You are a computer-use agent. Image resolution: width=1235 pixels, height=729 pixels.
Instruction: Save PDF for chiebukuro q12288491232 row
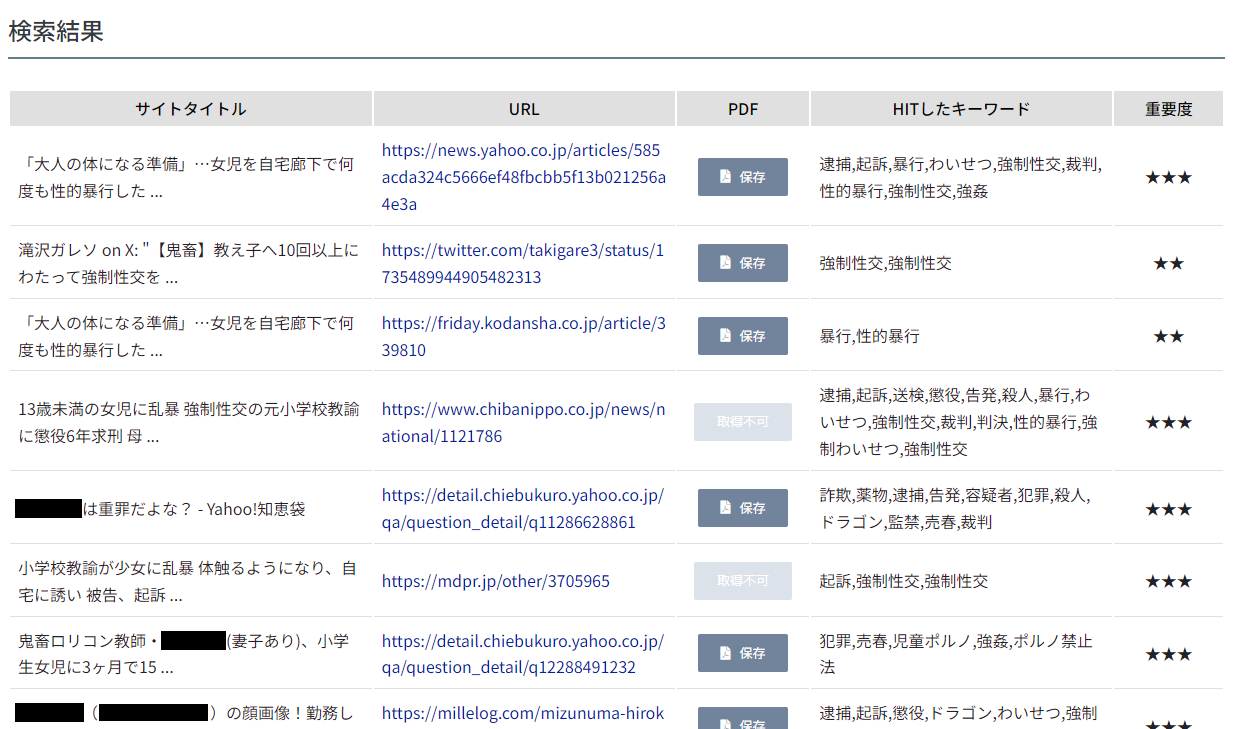point(742,653)
